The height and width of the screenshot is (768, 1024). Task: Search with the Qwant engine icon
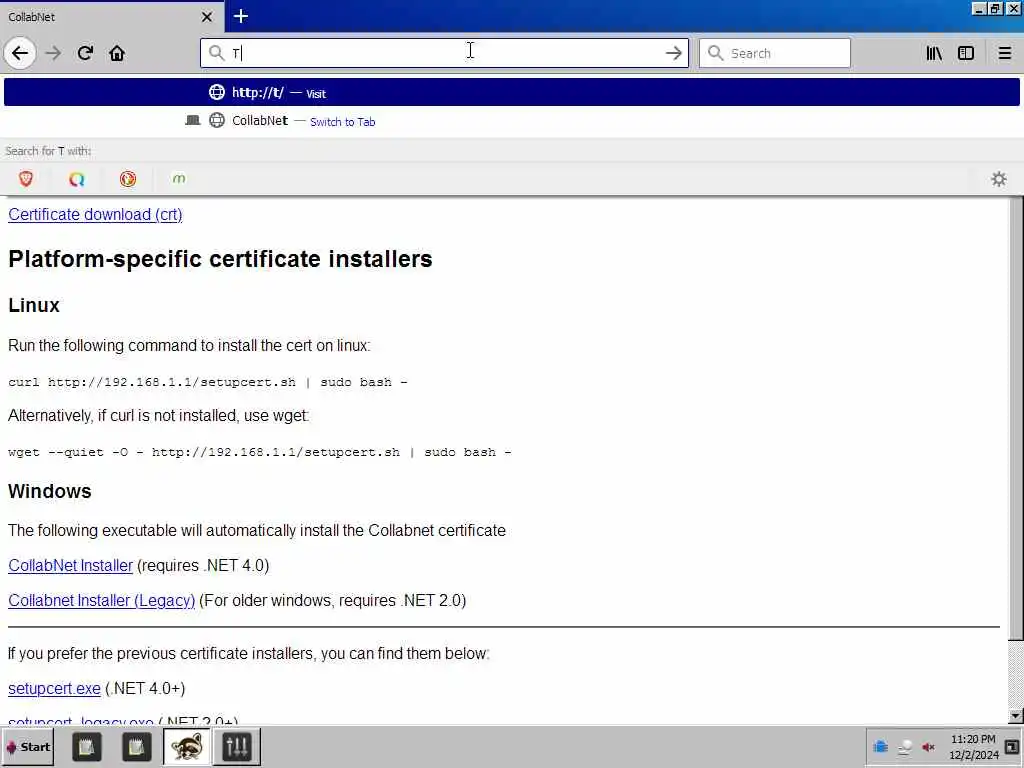coord(76,179)
